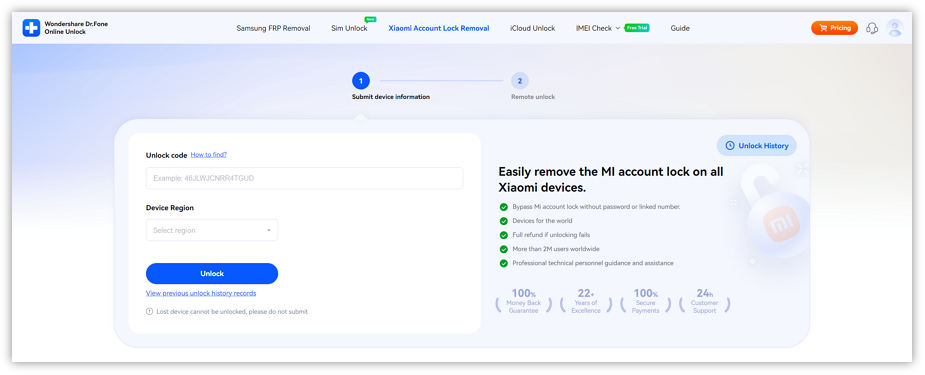925x375 pixels.
Task: Click checkmark beside More than 2M users
Action: 503,249
